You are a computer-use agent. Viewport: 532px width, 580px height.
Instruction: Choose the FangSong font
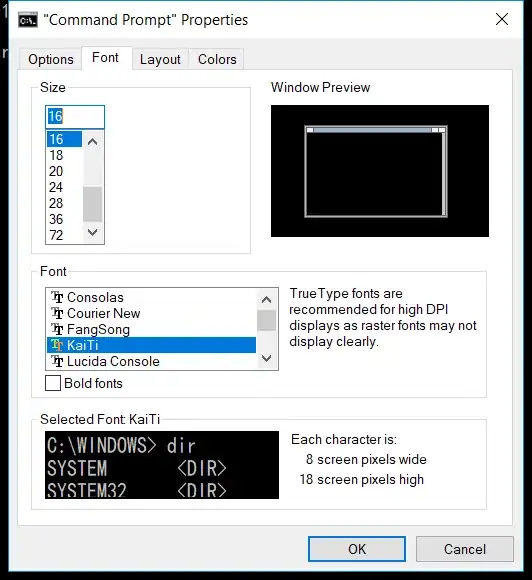[151, 329]
